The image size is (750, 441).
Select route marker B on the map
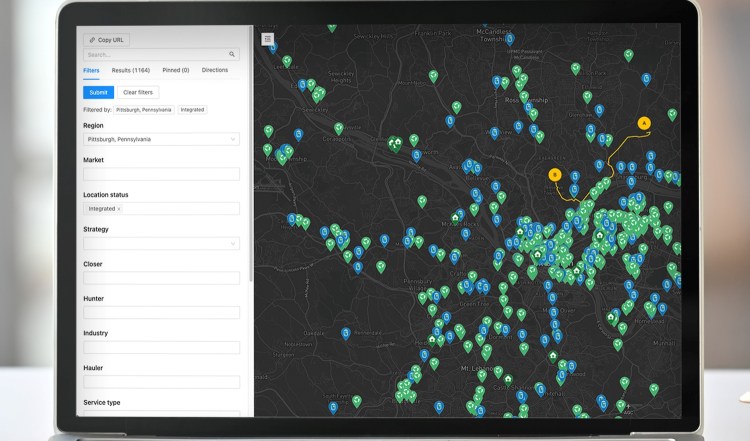coord(555,175)
